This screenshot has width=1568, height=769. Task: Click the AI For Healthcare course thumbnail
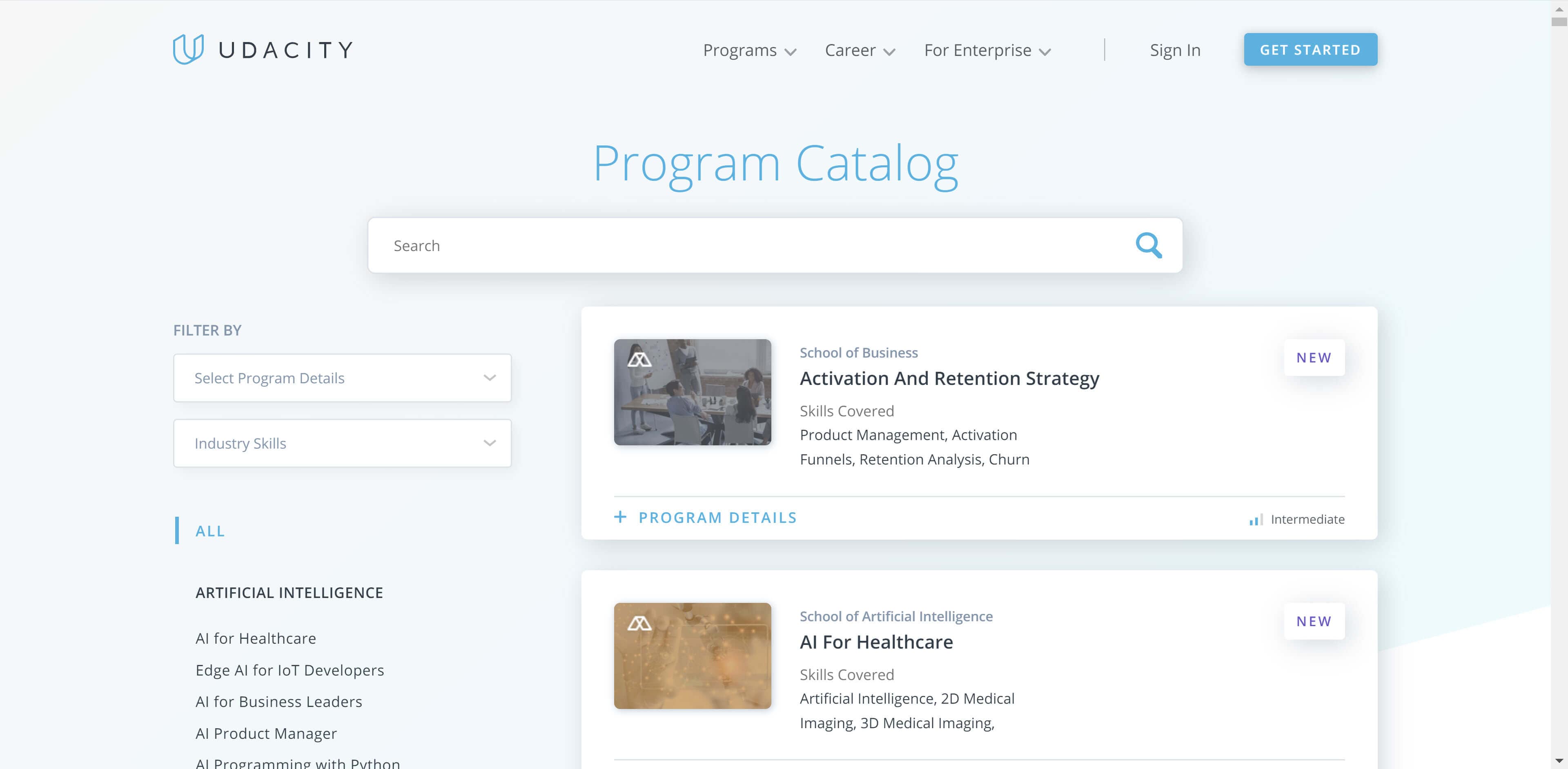(692, 655)
